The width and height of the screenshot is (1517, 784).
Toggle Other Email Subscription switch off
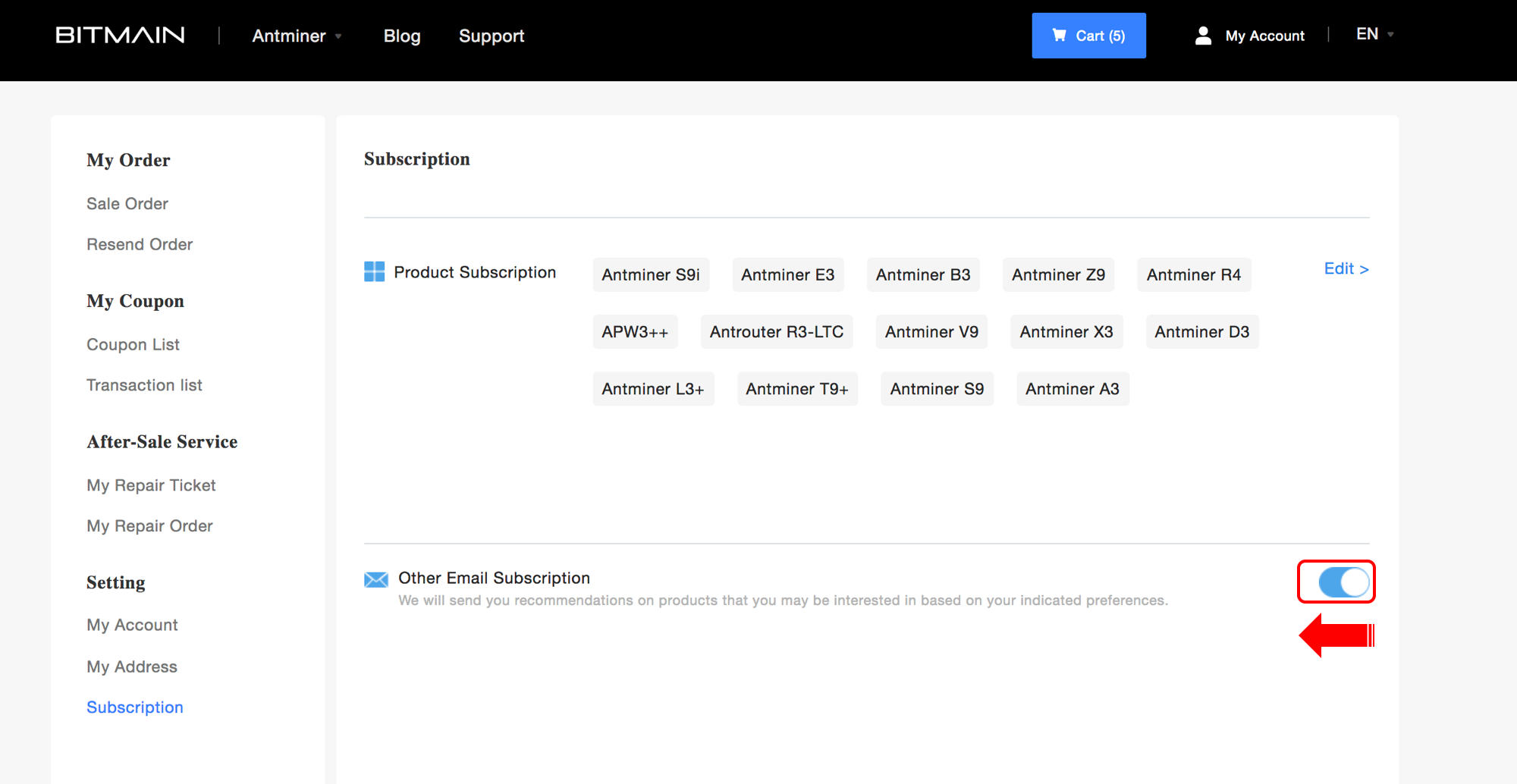[x=1343, y=582]
